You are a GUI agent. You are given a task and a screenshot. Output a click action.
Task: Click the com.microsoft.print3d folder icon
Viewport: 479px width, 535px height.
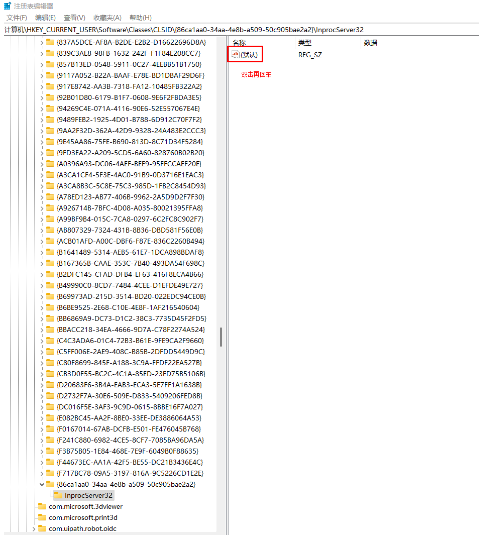coord(42,517)
